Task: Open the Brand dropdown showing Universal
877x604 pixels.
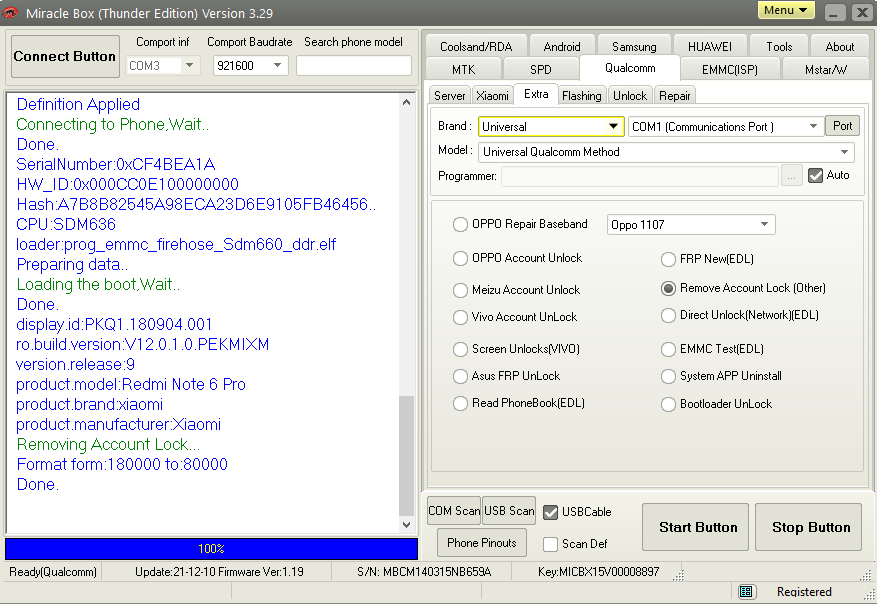Action: (x=551, y=126)
